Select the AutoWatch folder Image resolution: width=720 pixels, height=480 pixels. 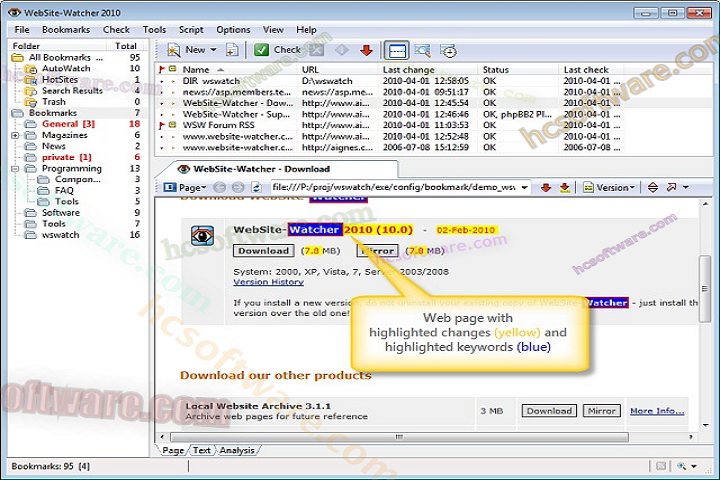[66, 68]
